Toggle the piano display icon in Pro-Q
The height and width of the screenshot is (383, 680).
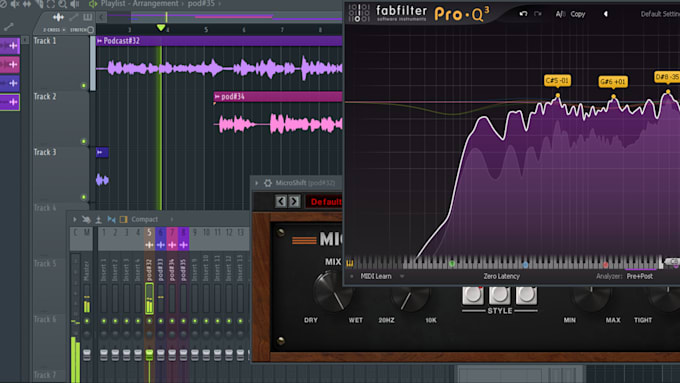[x=350, y=263]
